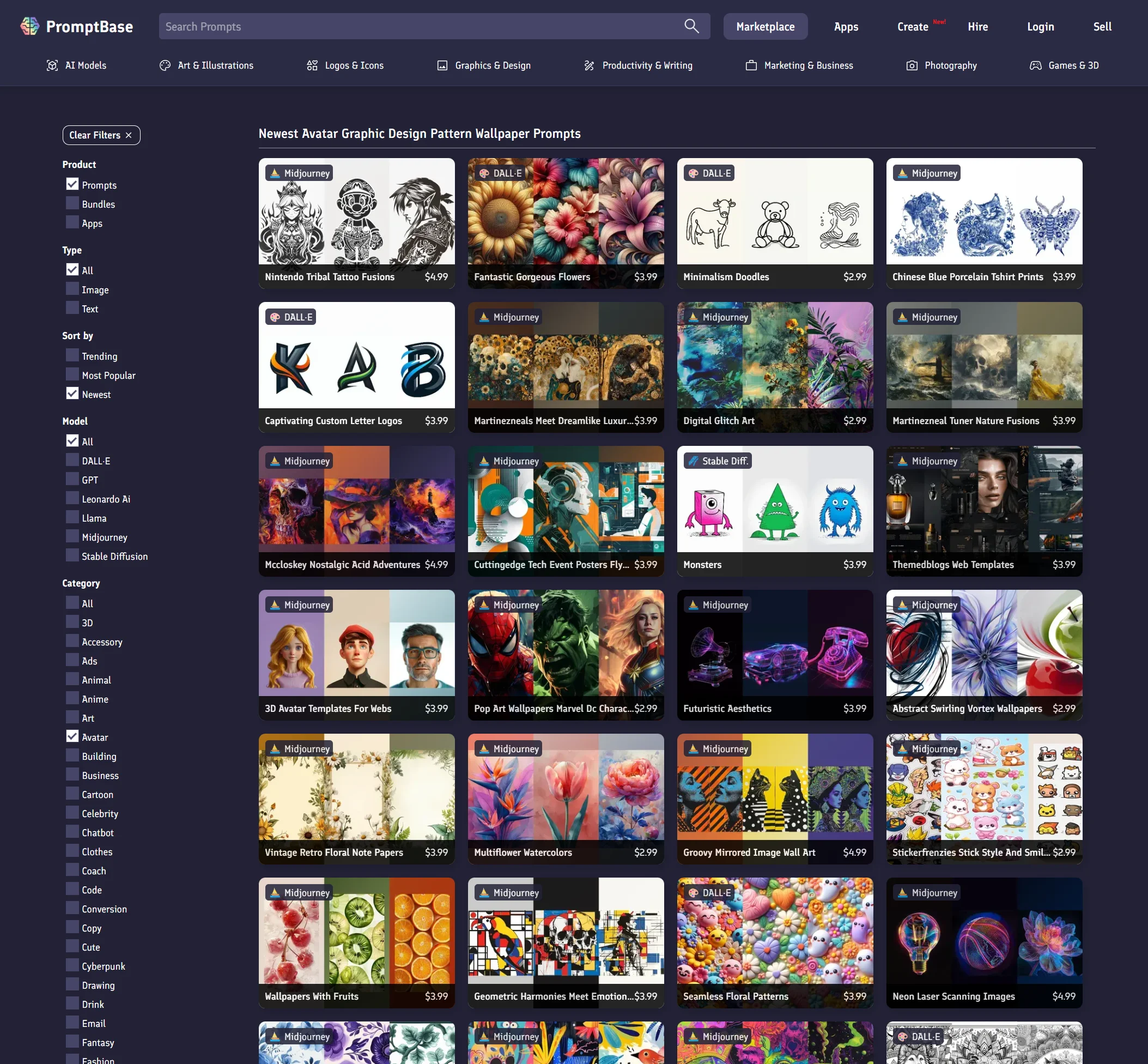Click the "Mccloskey Nostalgic Acid Adventures" title
1148x1064 pixels.
pos(342,565)
